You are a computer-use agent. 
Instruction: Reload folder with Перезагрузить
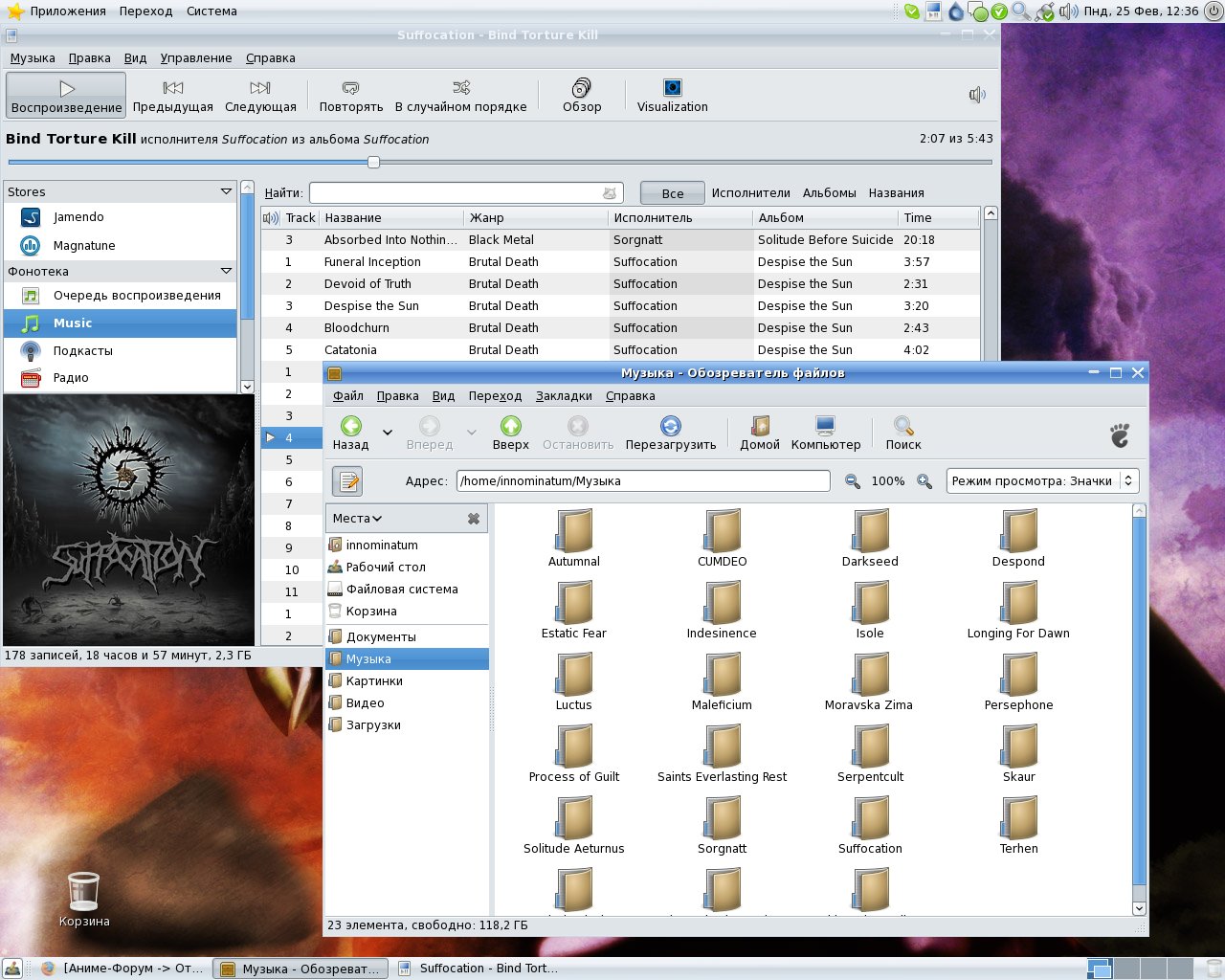tap(671, 433)
